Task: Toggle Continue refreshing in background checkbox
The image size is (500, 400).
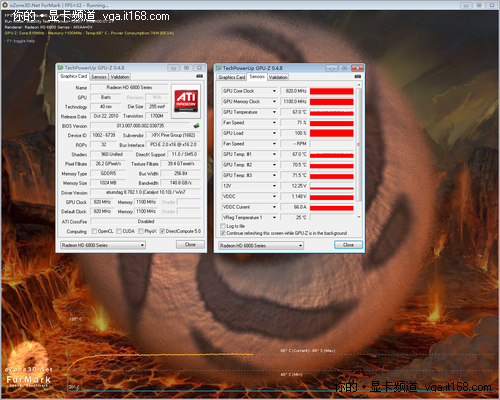Action: click(223, 233)
